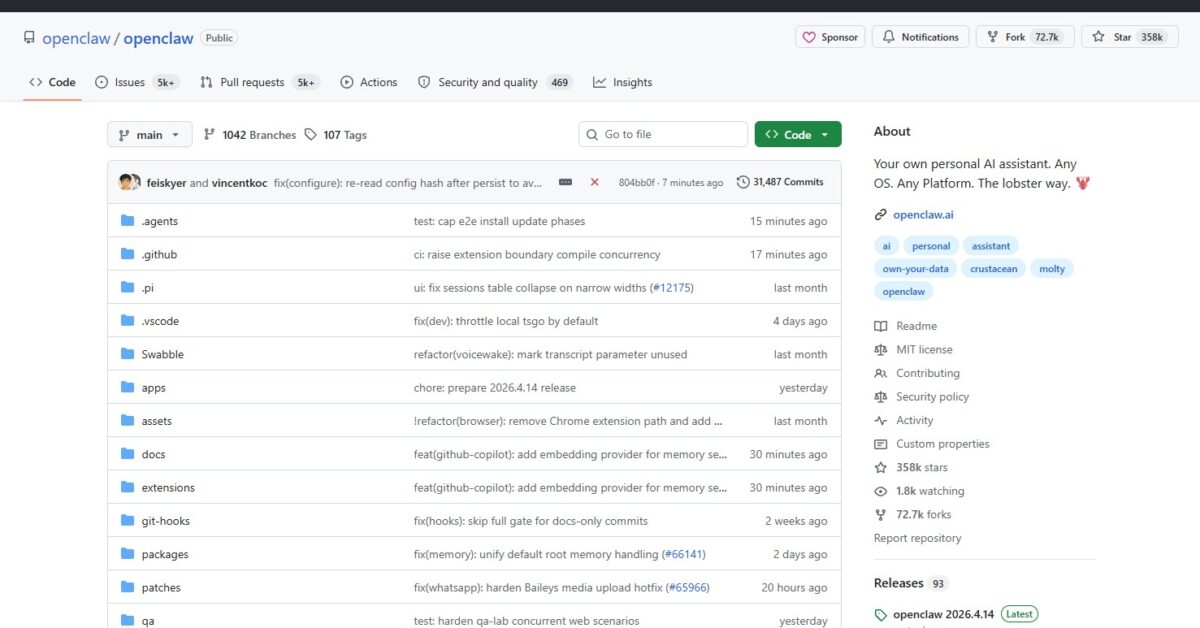This screenshot has height=628, width=1200.
Task: Click the link icon beside openclaw.ai
Action: [880, 214]
